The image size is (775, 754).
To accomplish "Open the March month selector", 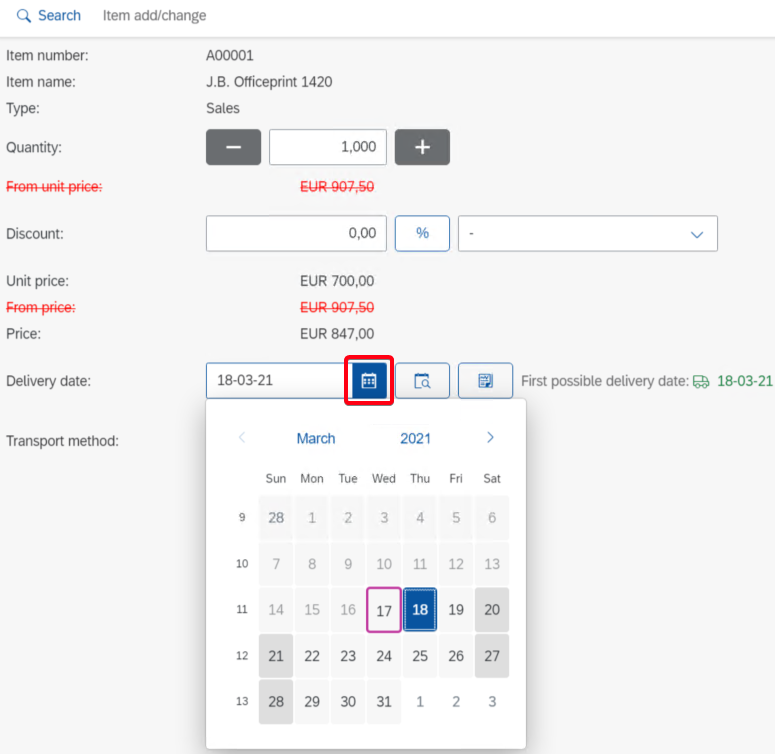I will [316, 438].
